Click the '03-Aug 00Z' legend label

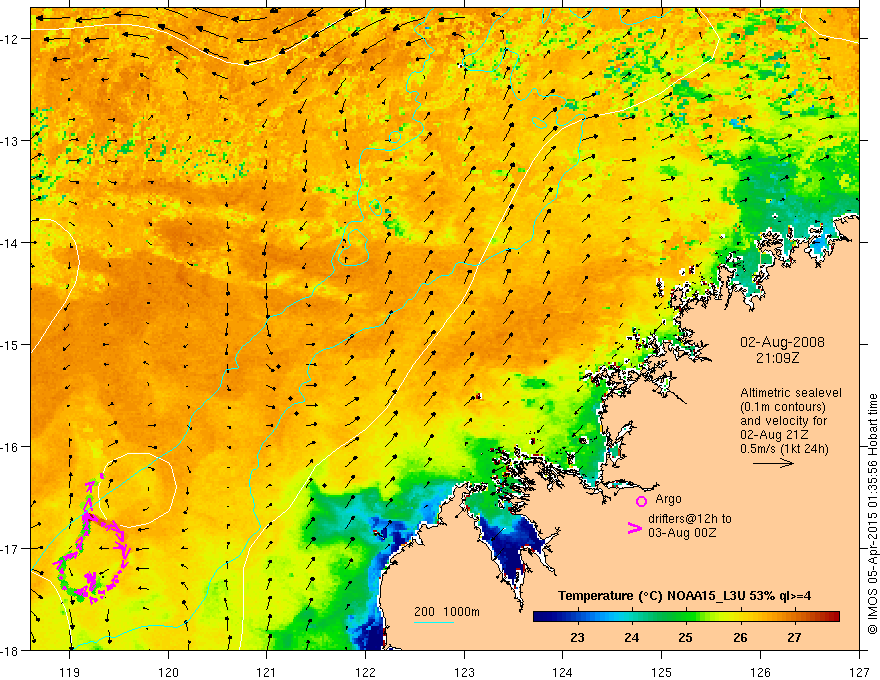pyautogui.click(x=682, y=533)
